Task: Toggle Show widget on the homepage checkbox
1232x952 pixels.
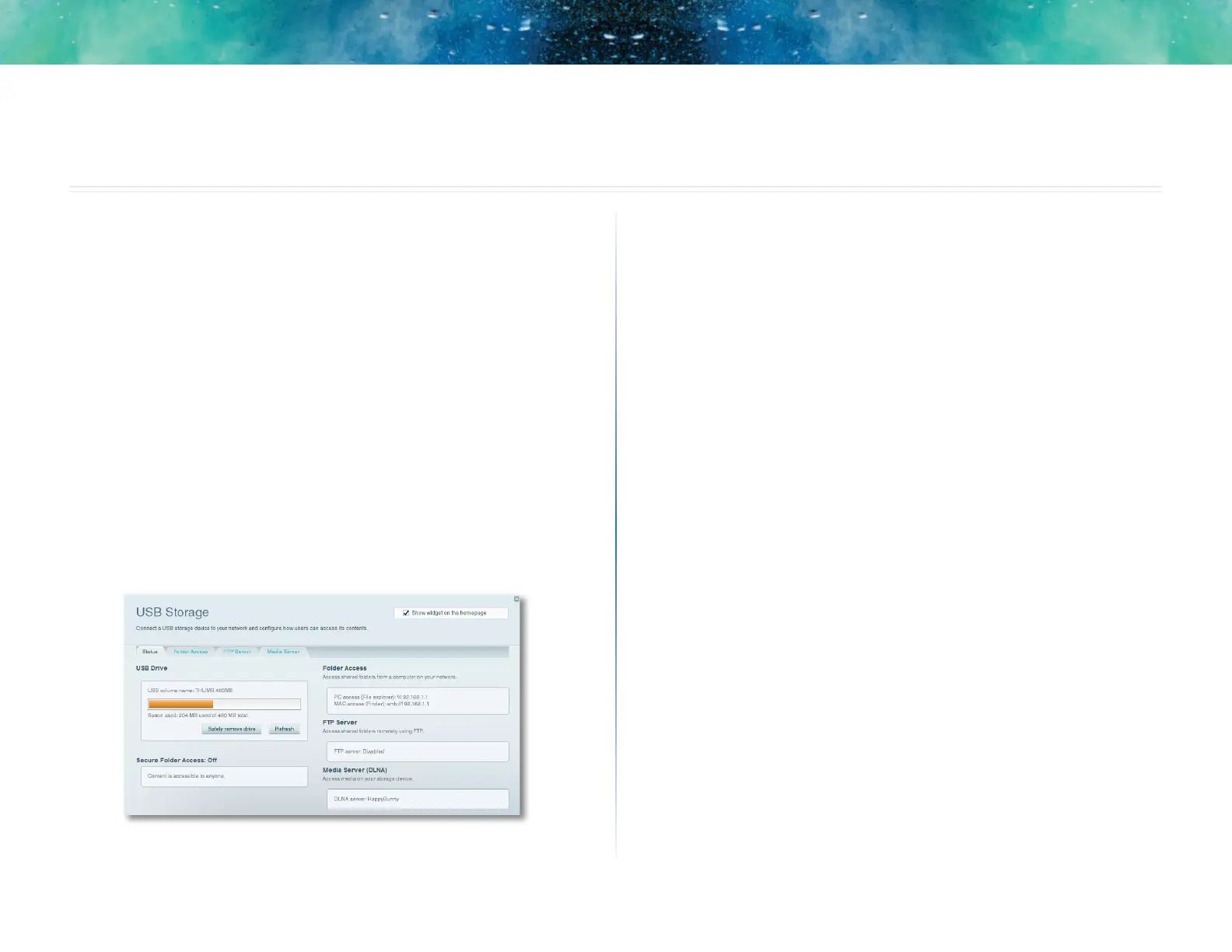Action: [406, 613]
